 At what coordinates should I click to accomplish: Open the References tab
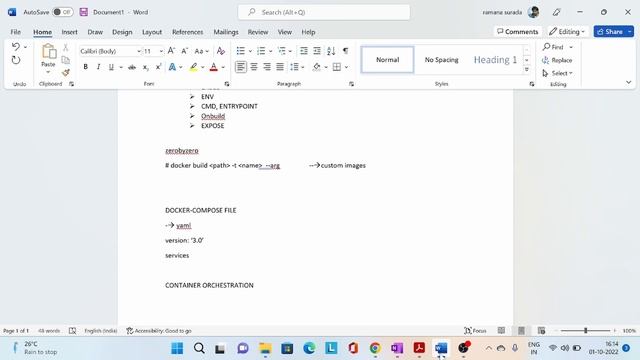click(x=187, y=32)
